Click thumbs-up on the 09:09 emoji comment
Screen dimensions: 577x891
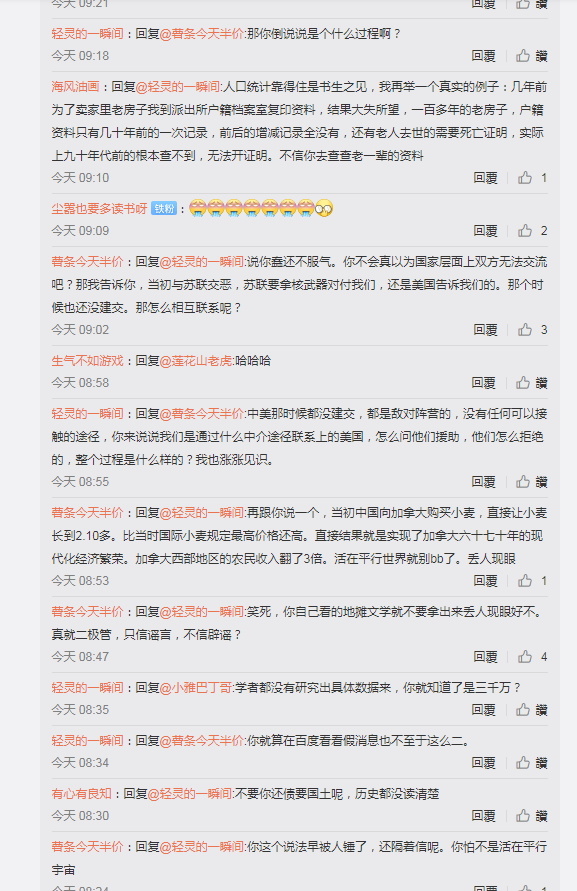525,231
